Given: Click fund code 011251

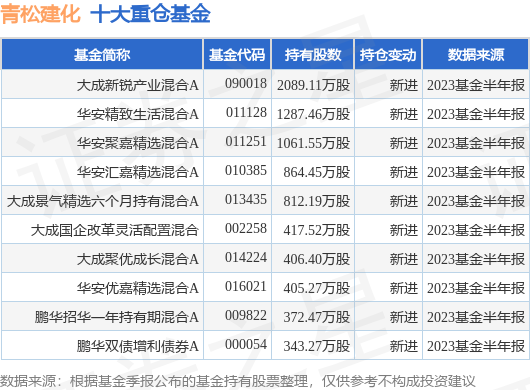Looking at the screenshot, I should (246, 141).
